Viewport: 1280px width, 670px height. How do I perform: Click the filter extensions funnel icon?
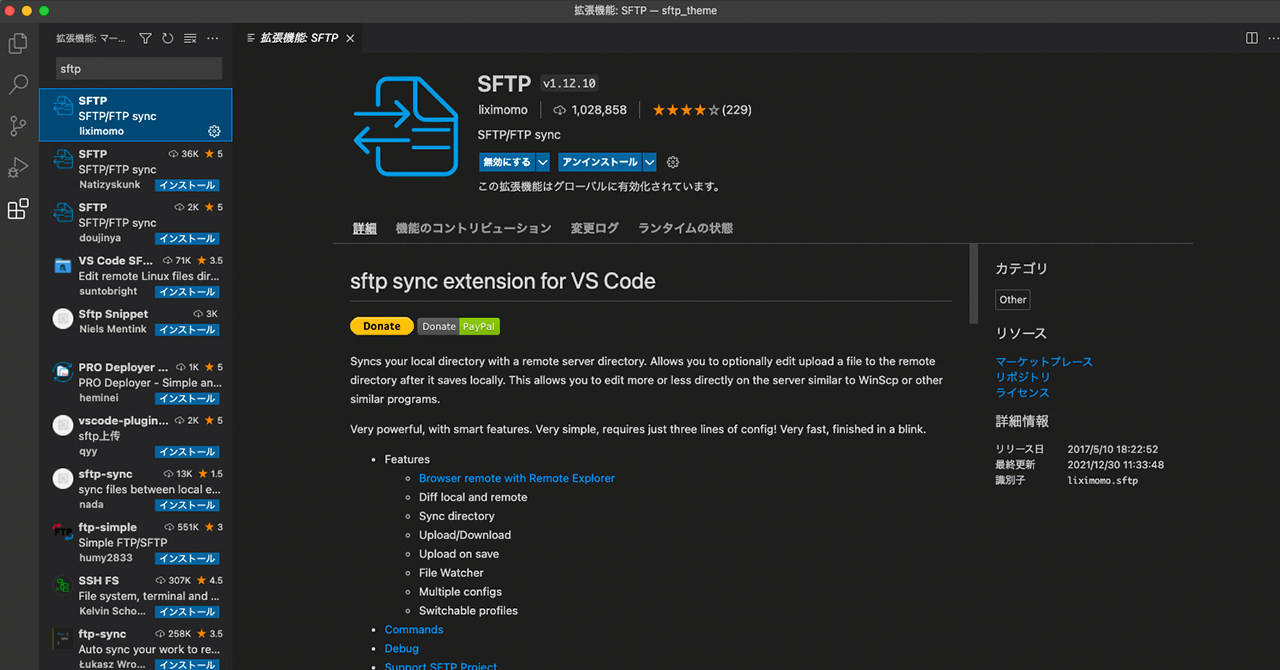click(x=145, y=38)
